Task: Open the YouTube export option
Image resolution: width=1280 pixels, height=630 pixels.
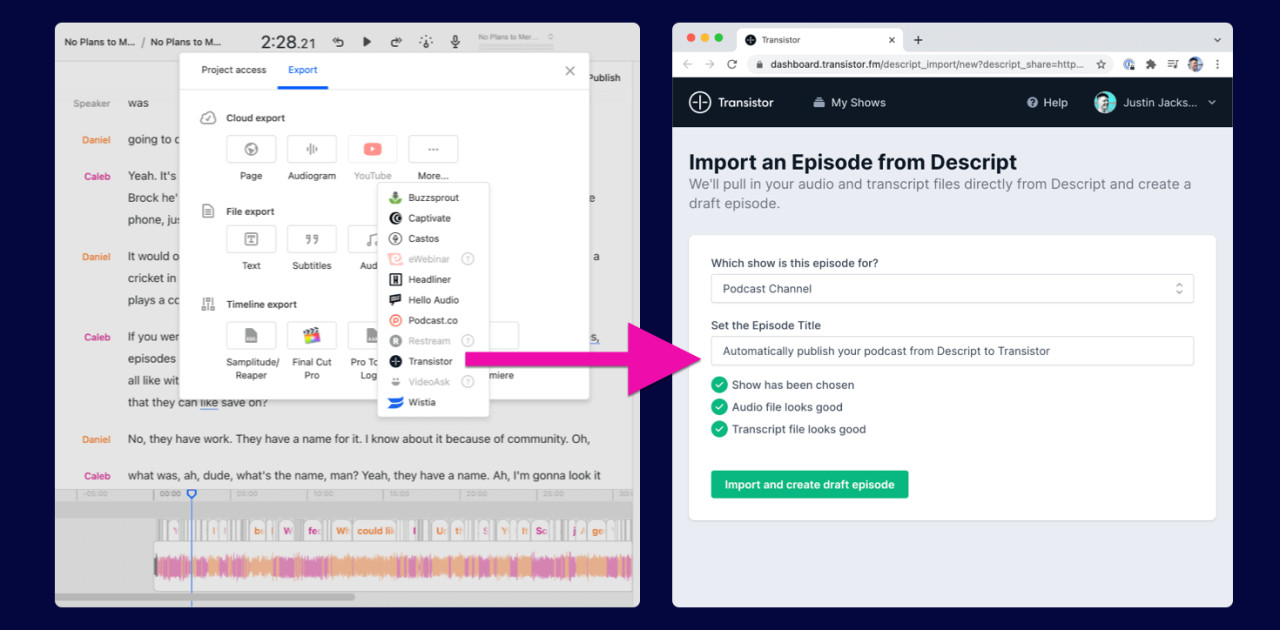Action: 372,148
